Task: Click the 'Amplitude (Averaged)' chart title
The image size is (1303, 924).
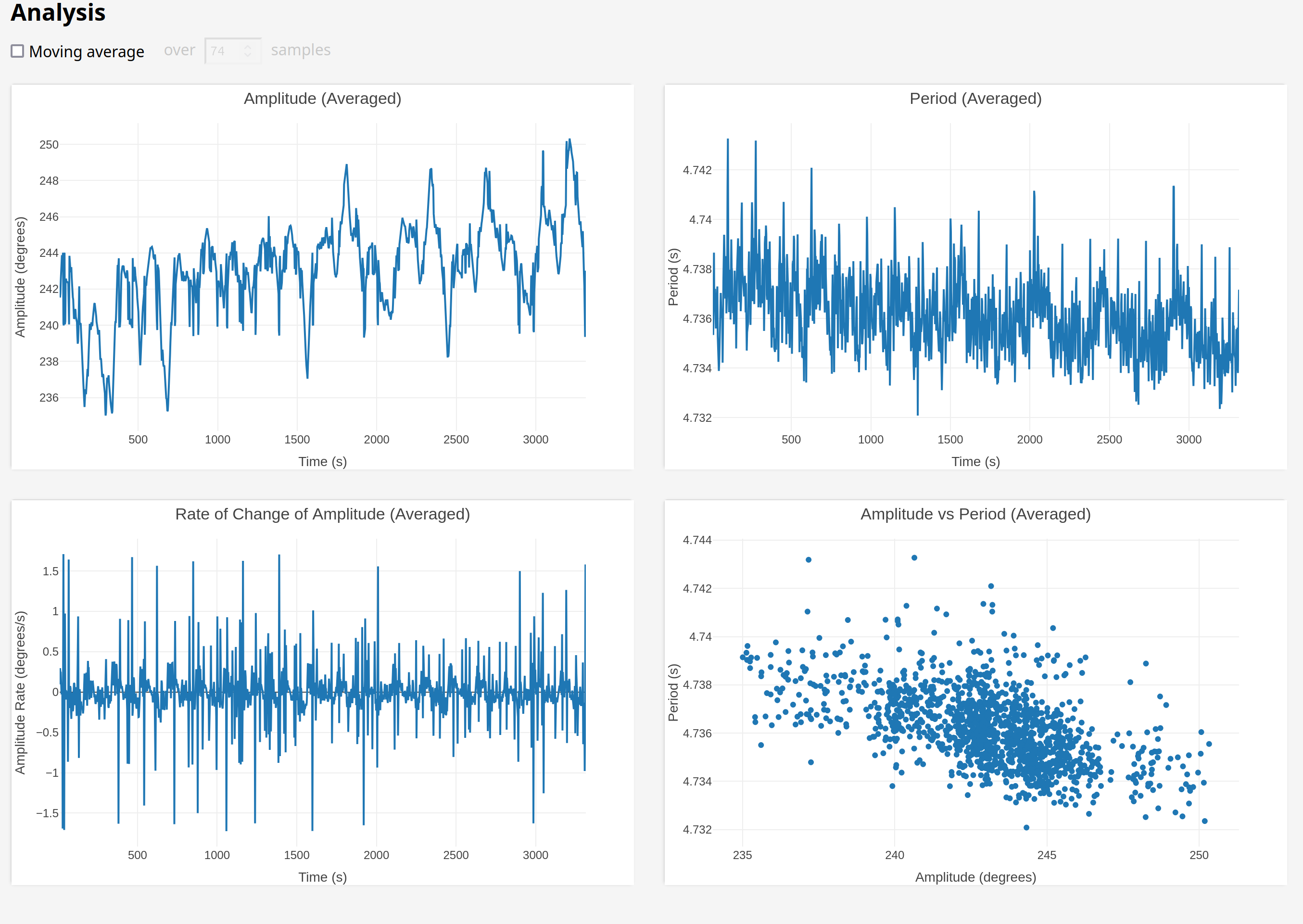Action: click(x=322, y=99)
